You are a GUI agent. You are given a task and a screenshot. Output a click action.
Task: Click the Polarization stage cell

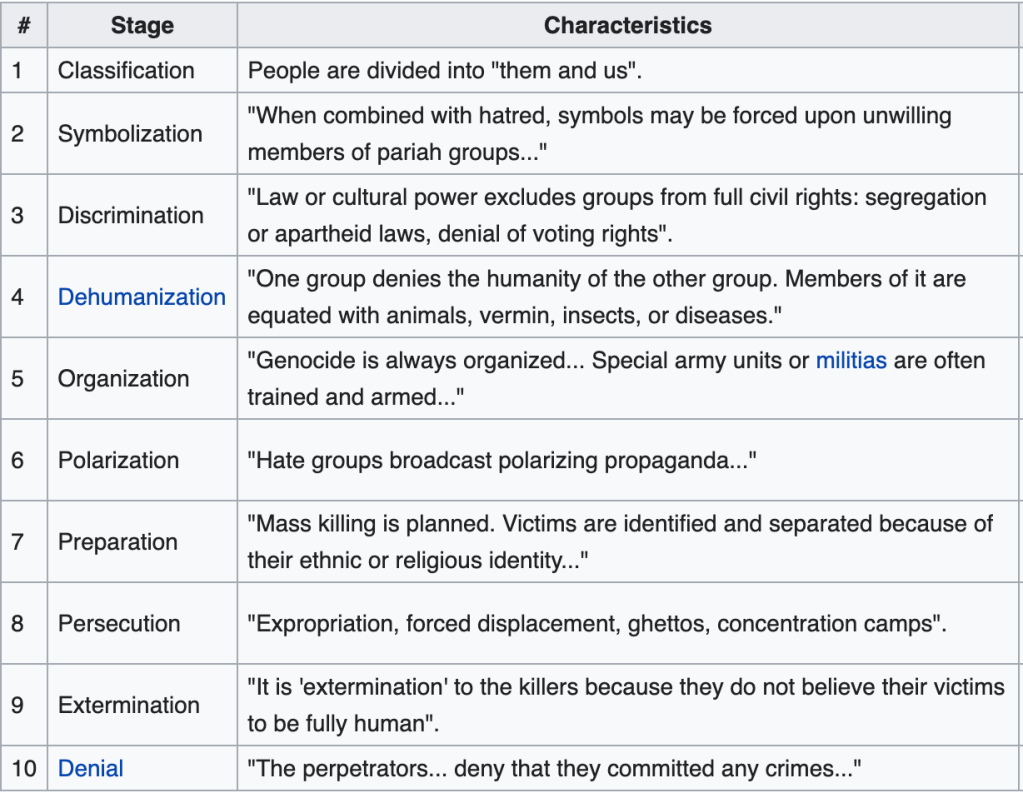click(x=119, y=460)
